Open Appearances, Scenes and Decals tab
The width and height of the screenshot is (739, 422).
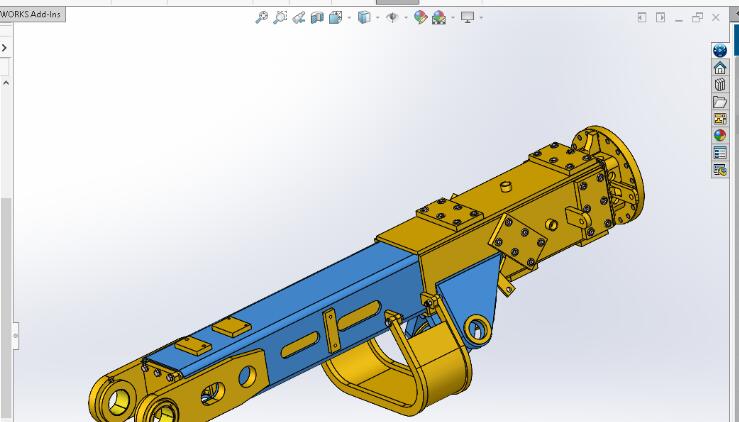(720, 136)
